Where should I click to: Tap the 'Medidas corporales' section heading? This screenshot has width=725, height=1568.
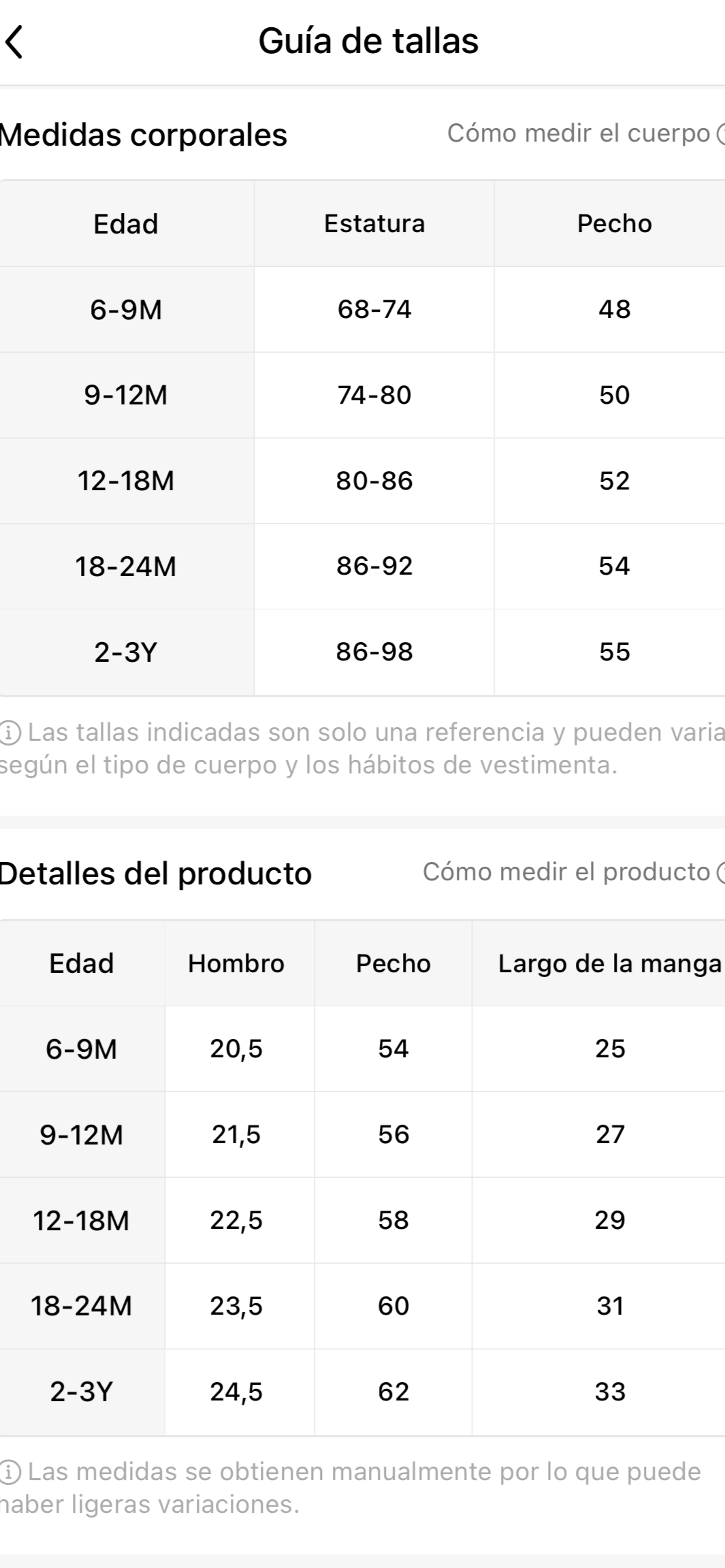143,135
